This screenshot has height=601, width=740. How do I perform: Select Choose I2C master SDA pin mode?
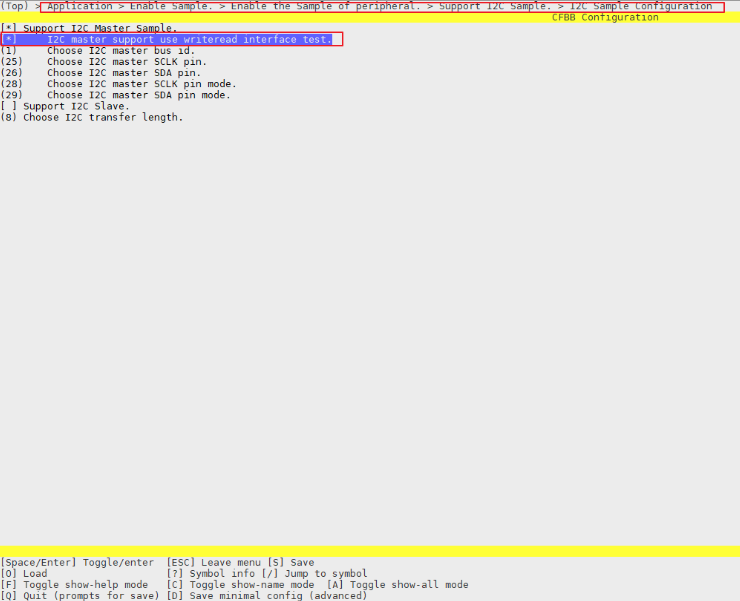(138, 95)
